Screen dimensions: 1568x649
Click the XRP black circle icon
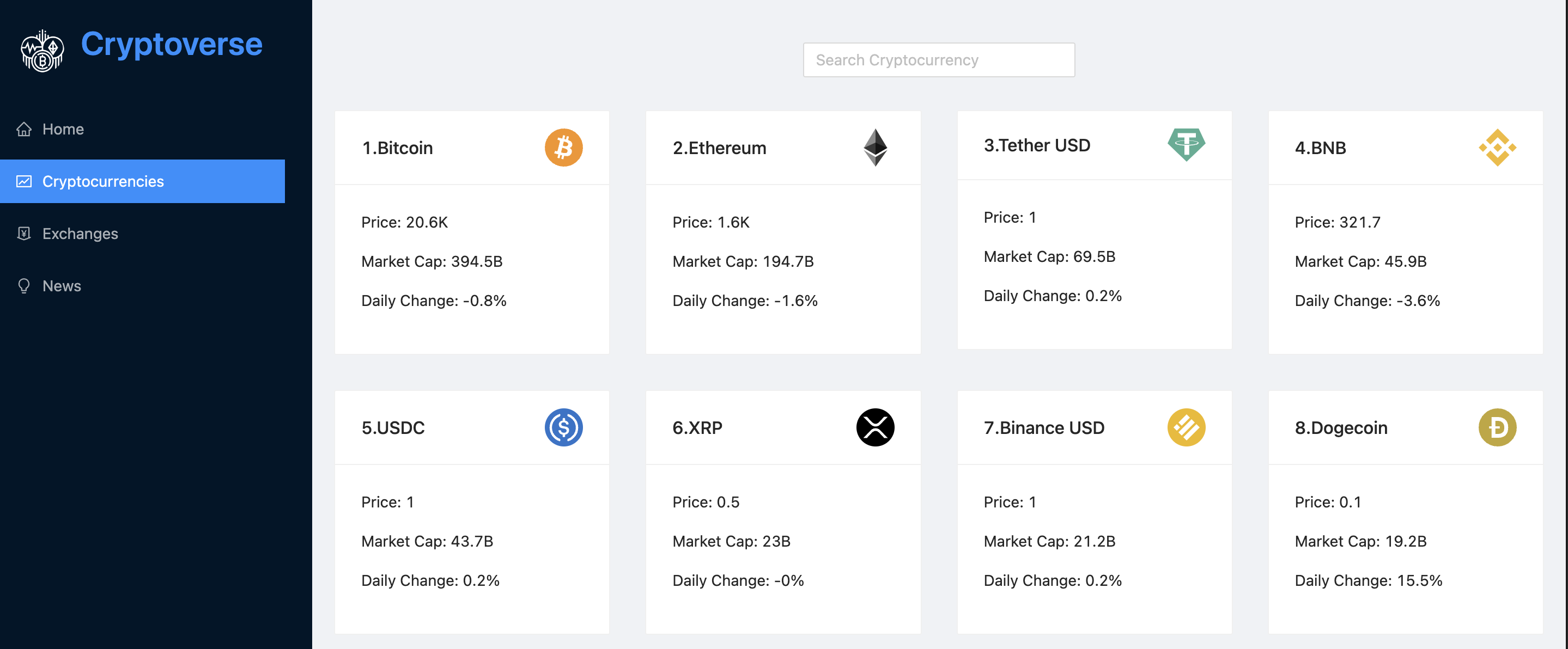(874, 427)
